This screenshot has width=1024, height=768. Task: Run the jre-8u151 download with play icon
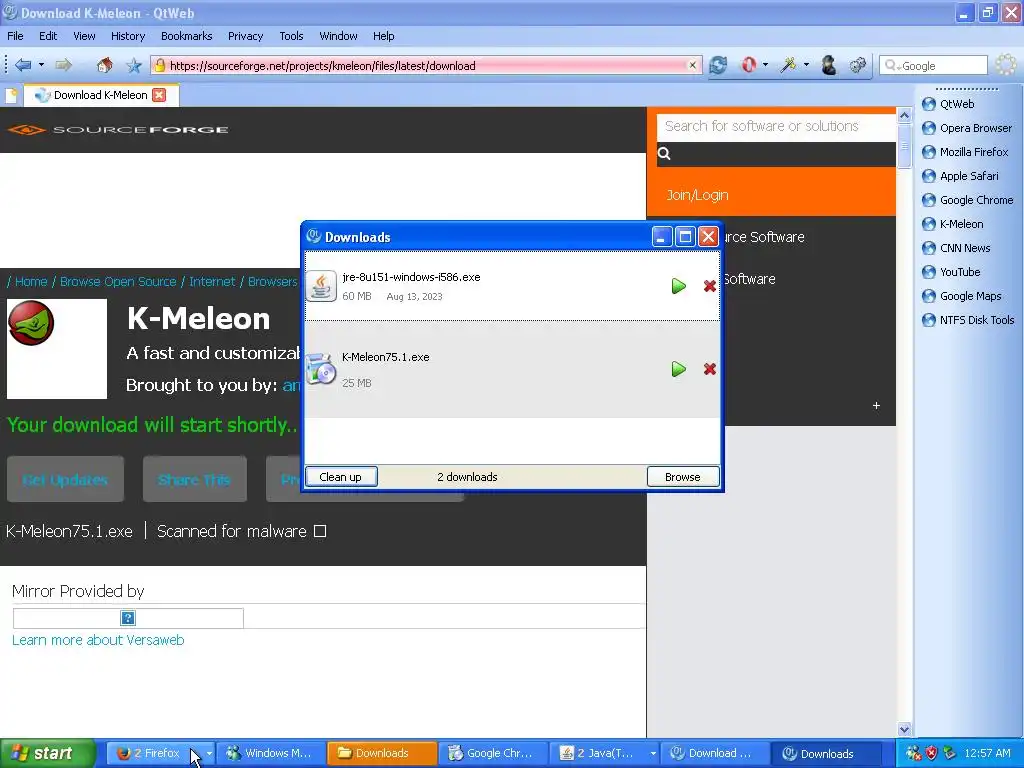[x=679, y=286]
